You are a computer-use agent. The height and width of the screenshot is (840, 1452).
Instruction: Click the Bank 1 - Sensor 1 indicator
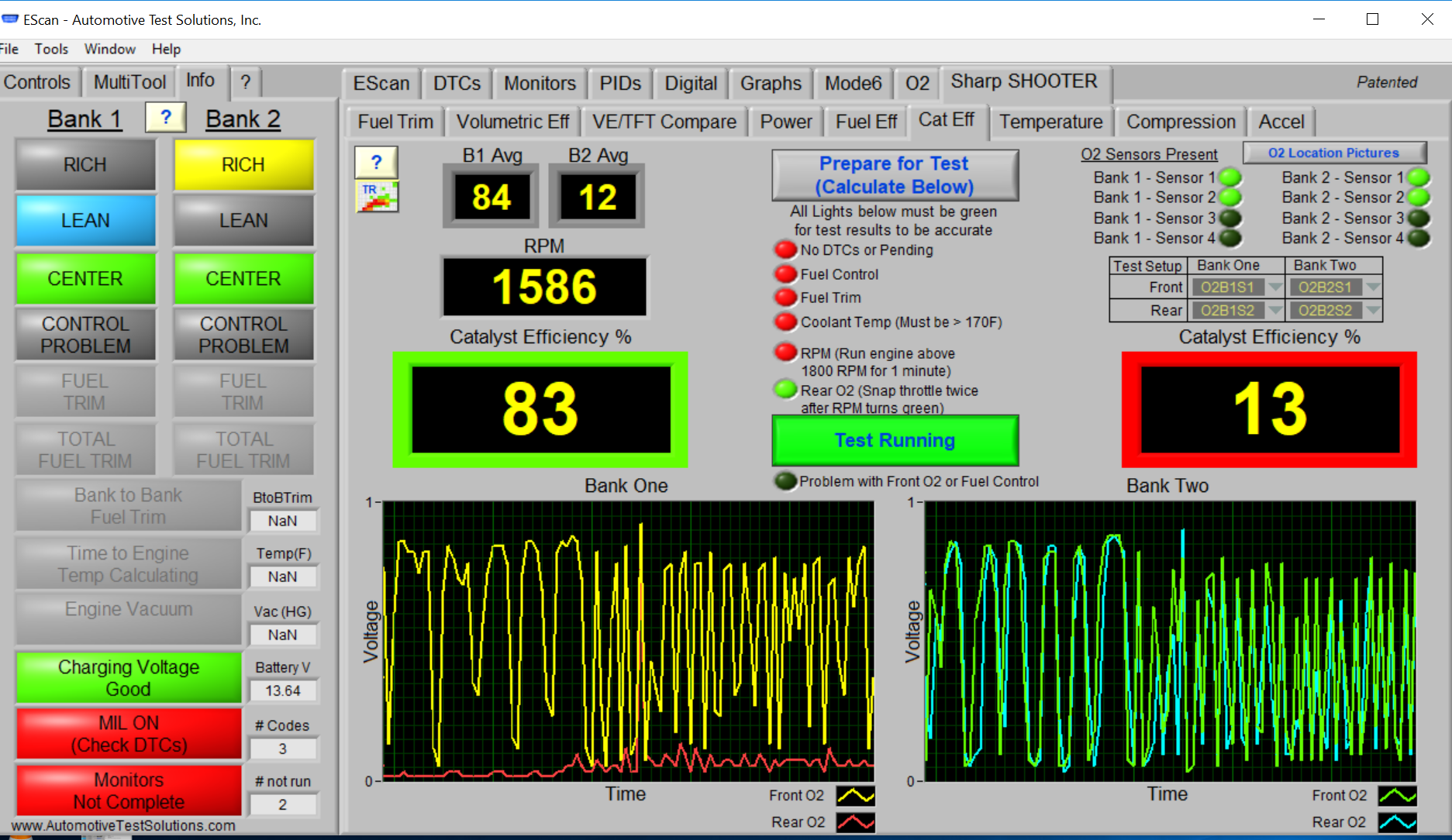click(x=1230, y=177)
